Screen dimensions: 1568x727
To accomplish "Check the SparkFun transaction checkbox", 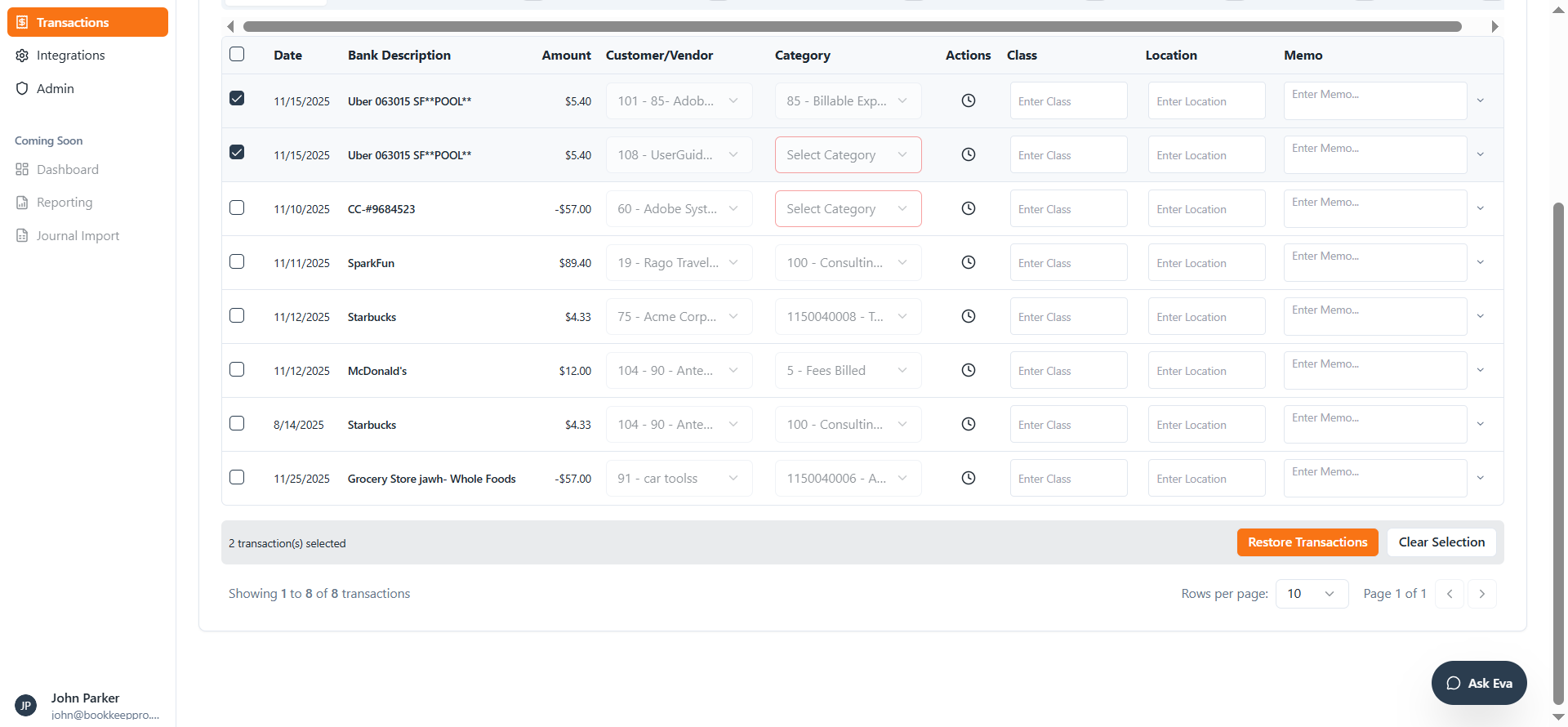I will (237, 261).
